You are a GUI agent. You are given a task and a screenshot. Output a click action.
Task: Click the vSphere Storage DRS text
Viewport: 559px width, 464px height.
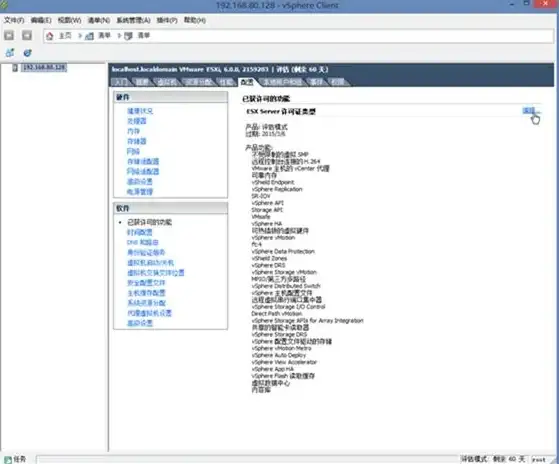point(279,335)
